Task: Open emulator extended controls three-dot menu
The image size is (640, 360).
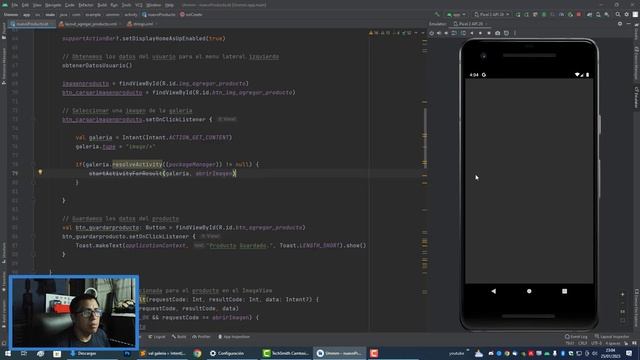Action: point(515,33)
